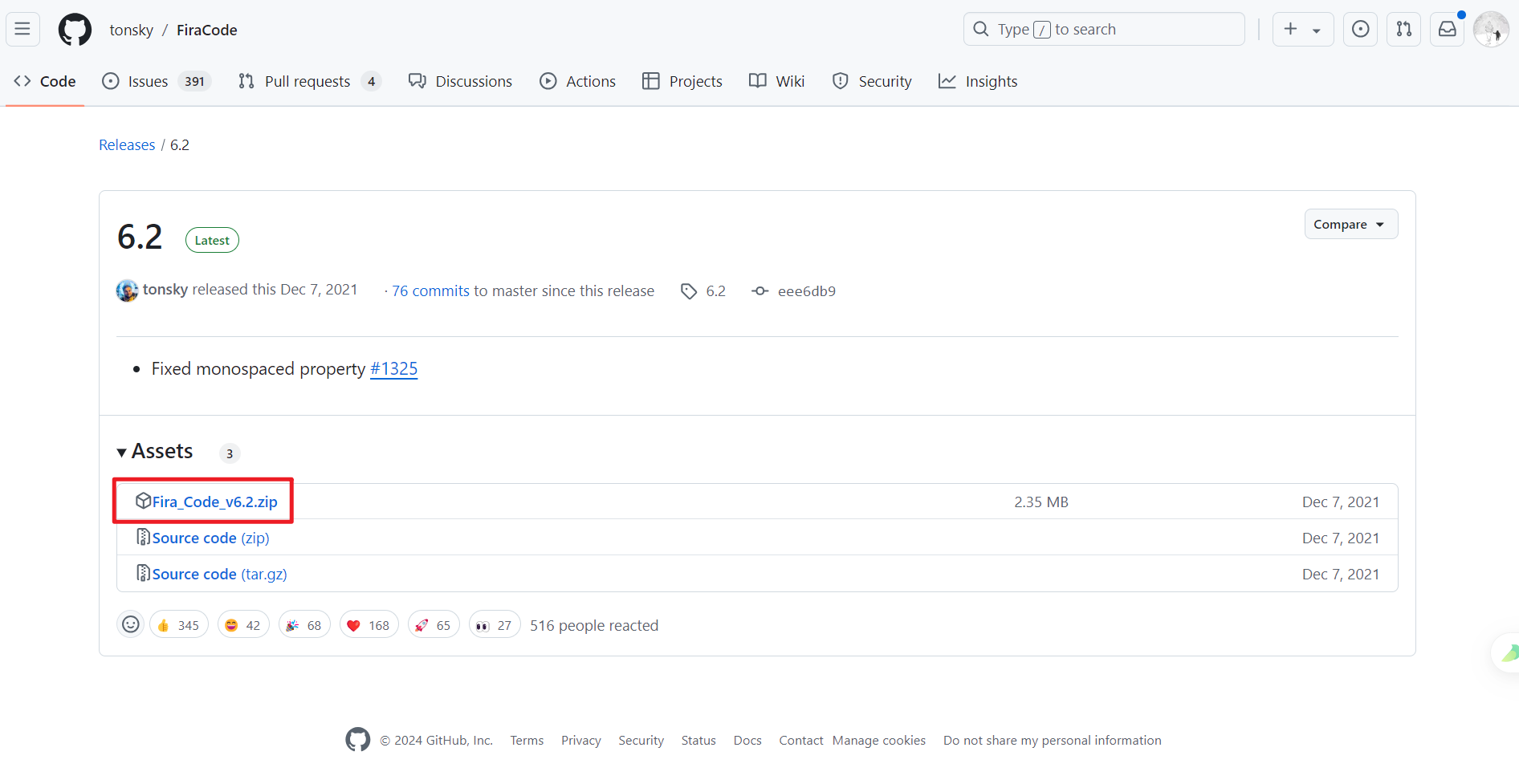Open the footer Docs link

coord(747,740)
